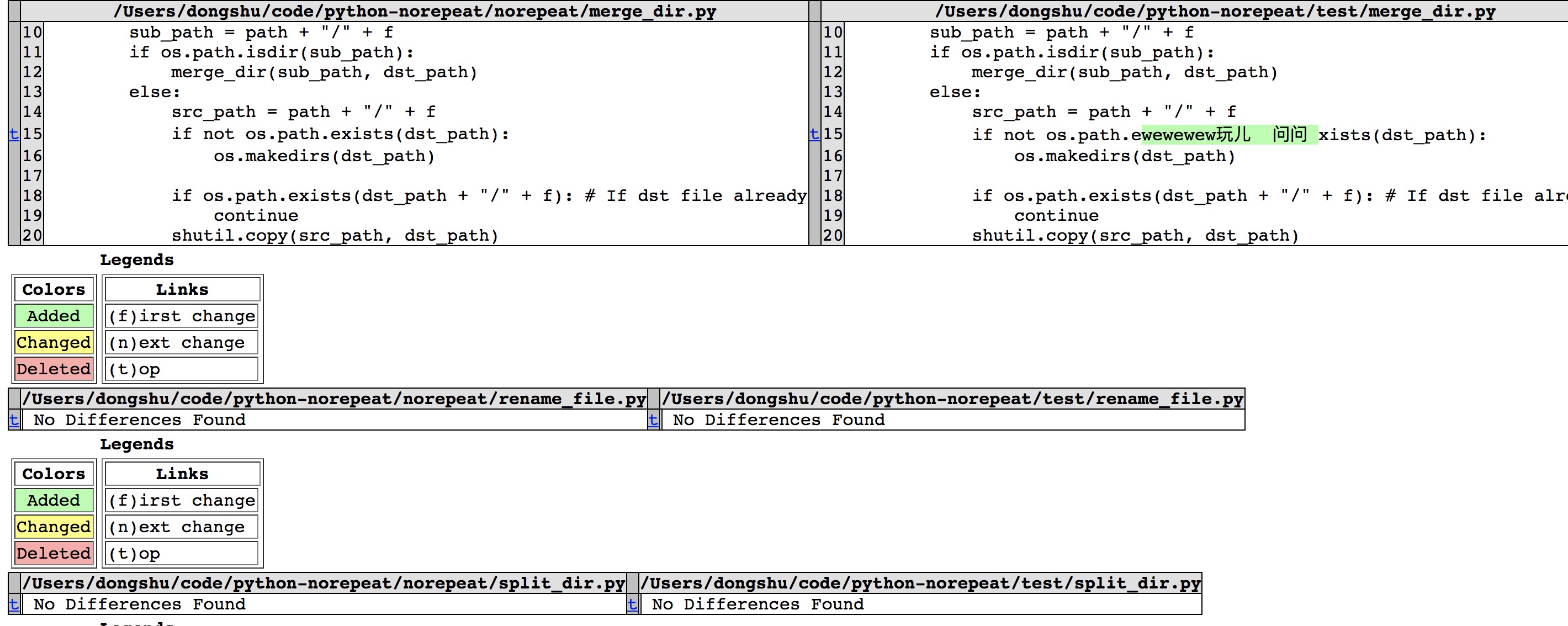Screen dimensions: 1568x626
Task: Click '(n)ext change' in the second legend
Action: point(177,527)
